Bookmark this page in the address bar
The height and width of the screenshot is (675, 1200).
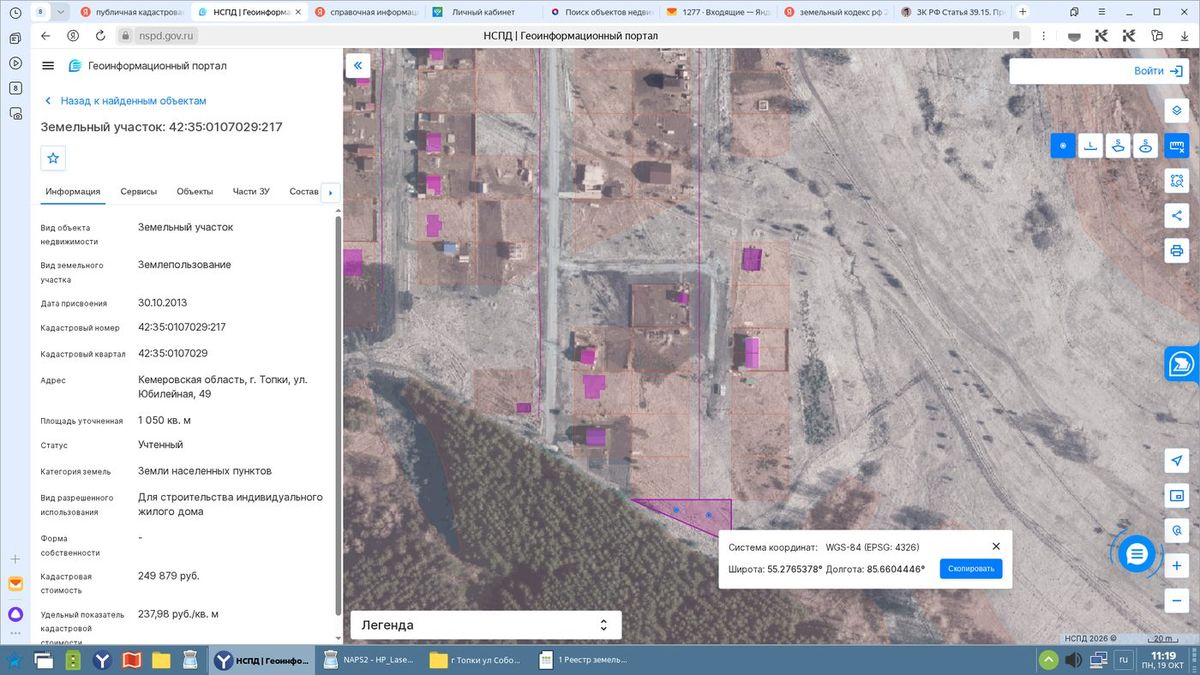coord(1016,35)
